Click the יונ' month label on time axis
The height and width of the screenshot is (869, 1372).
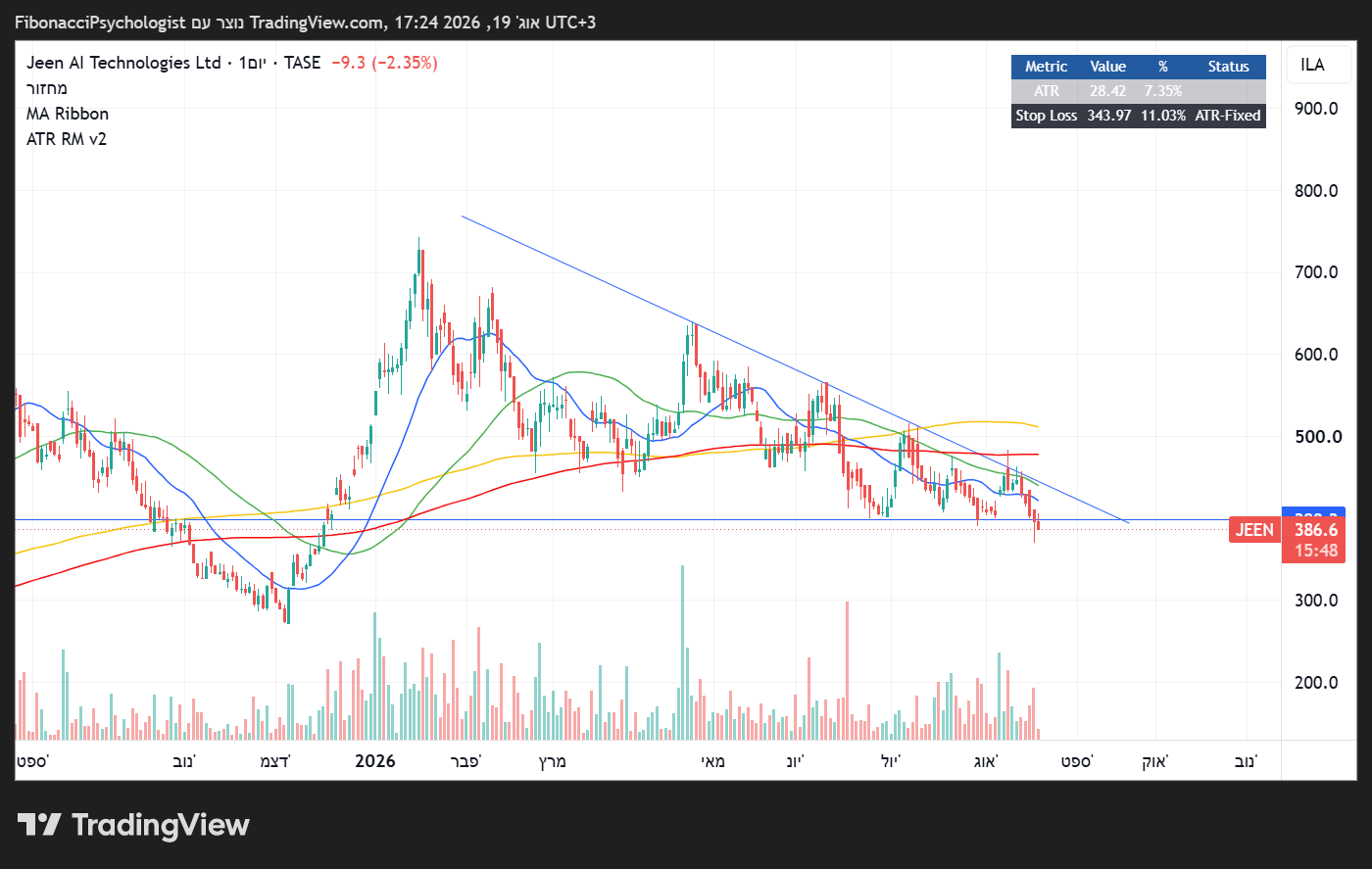795,761
